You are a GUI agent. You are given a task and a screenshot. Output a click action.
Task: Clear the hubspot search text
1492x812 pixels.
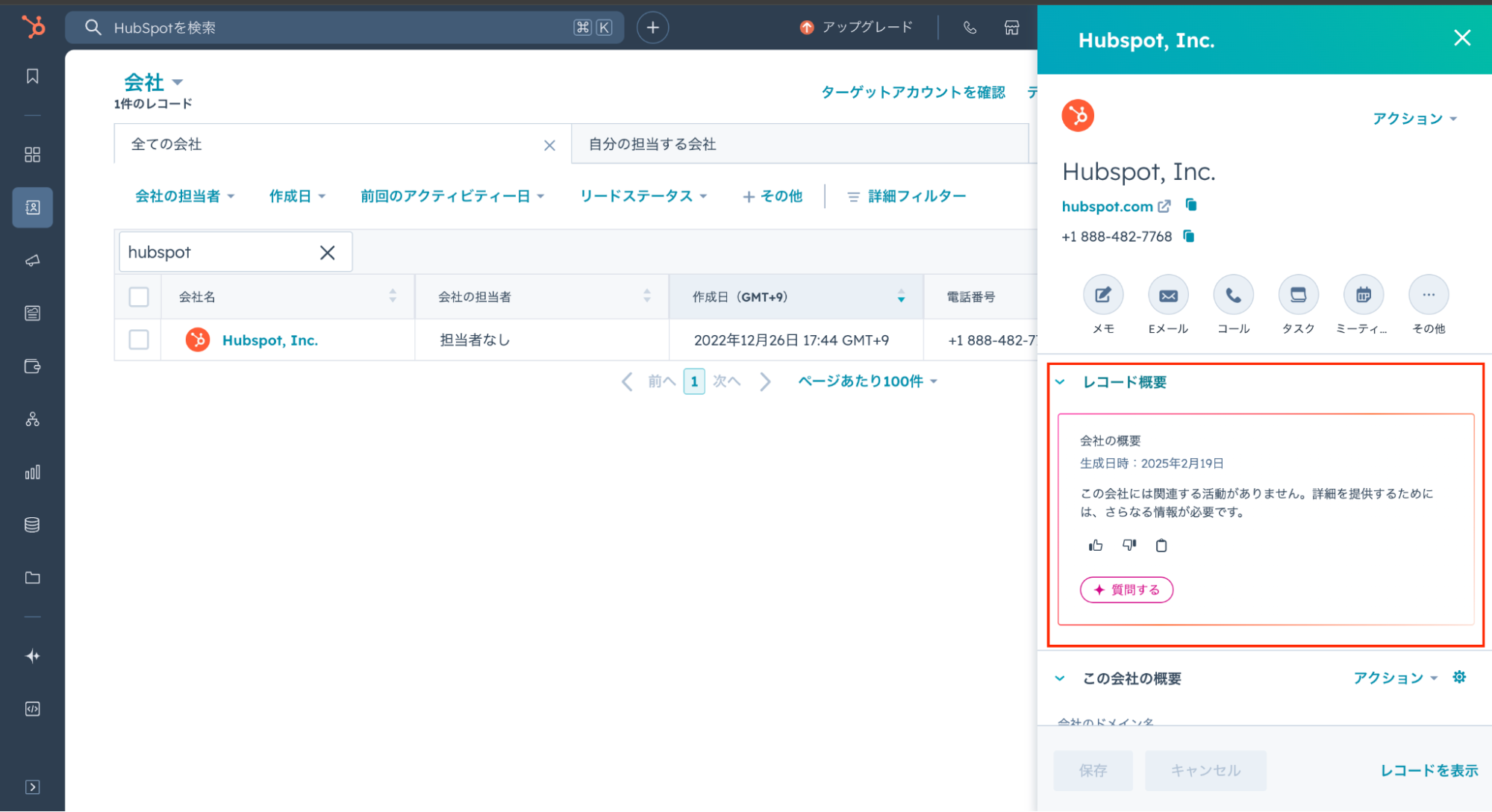pos(327,252)
